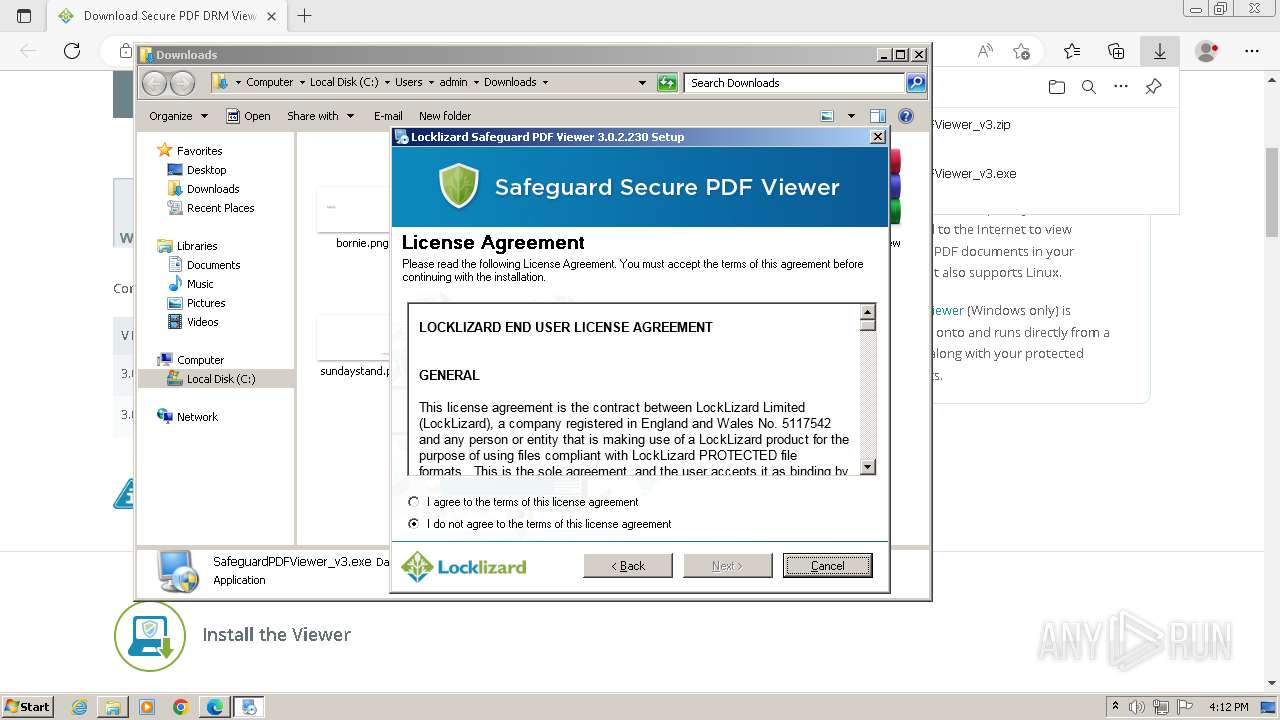
Task: Click the Search Downloads field
Action: [795, 83]
